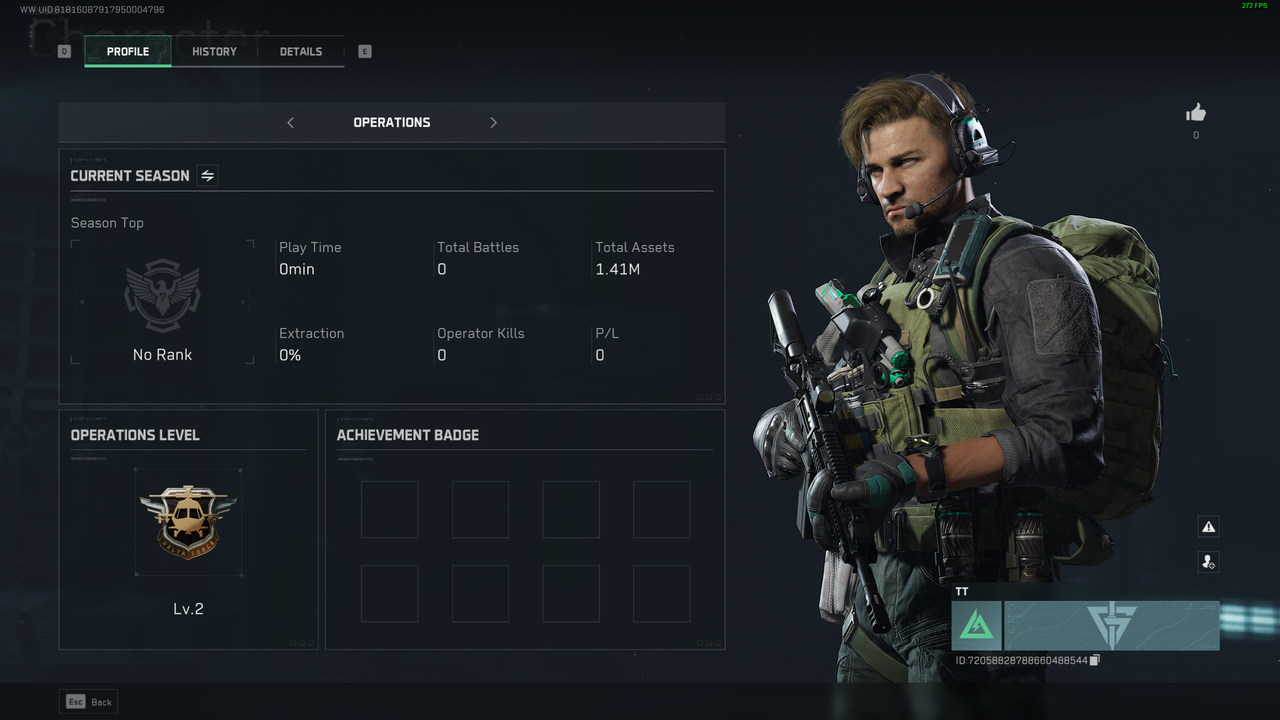Image resolution: width=1280 pixels, height=720 pixels.
Task: Toggle the Current Season swap switch
Action: (x=207, y=176)
